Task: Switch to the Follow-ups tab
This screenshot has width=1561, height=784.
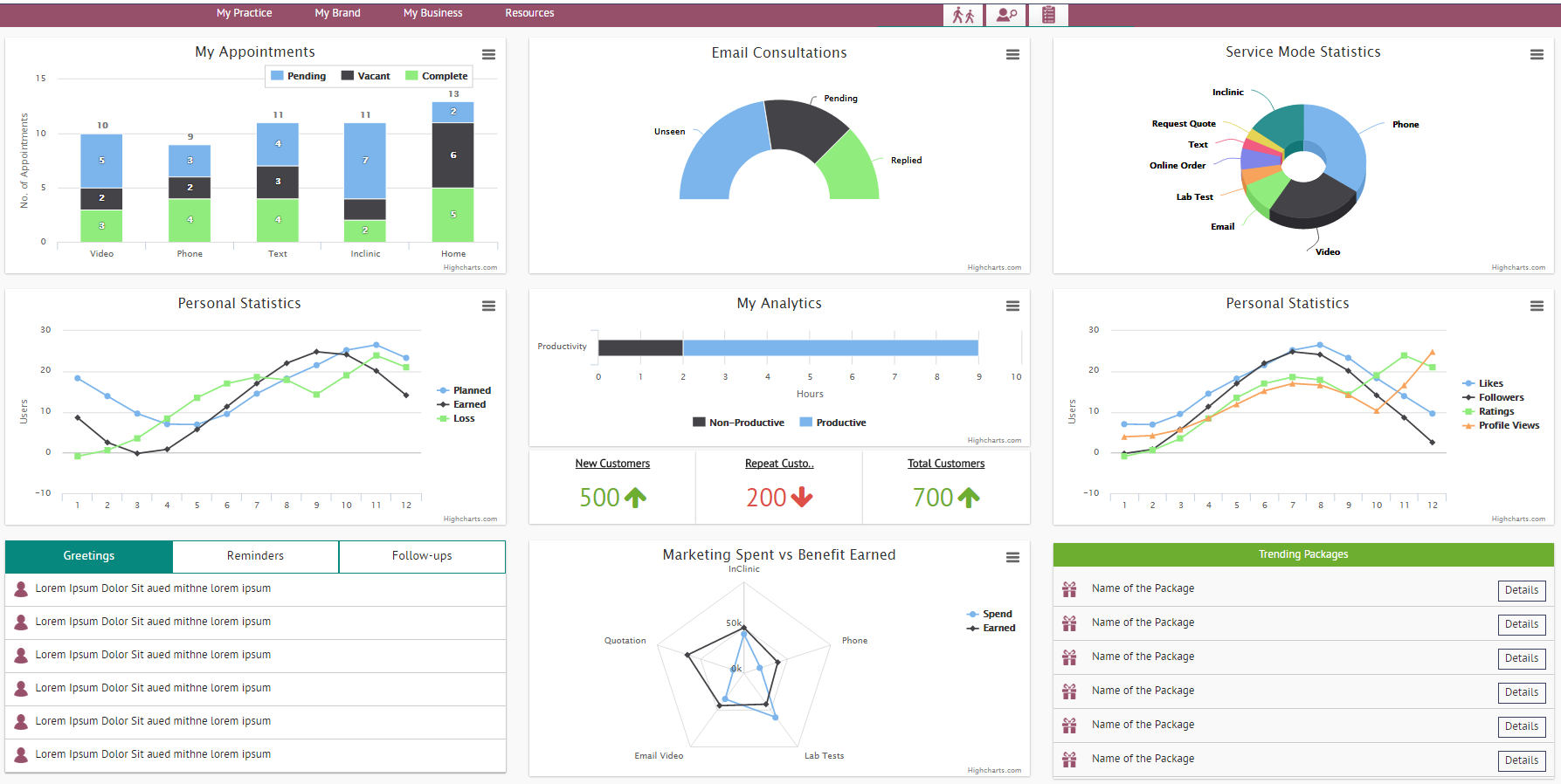Action: [422, 556]
